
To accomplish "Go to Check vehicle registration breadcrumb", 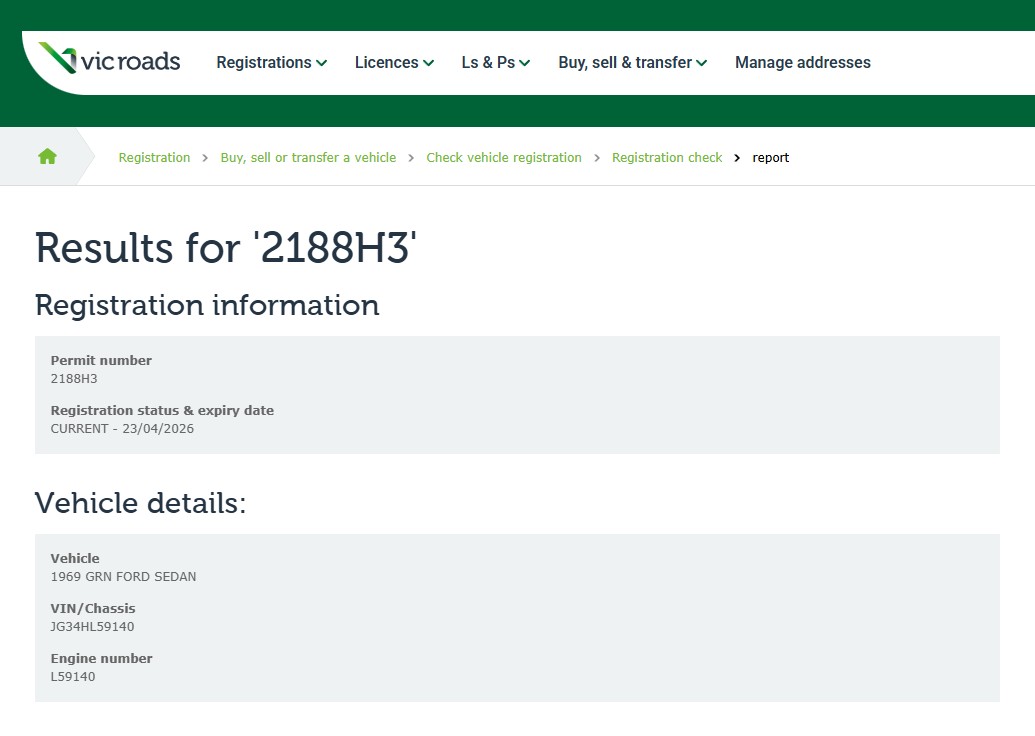I will [x=503, y=158].
